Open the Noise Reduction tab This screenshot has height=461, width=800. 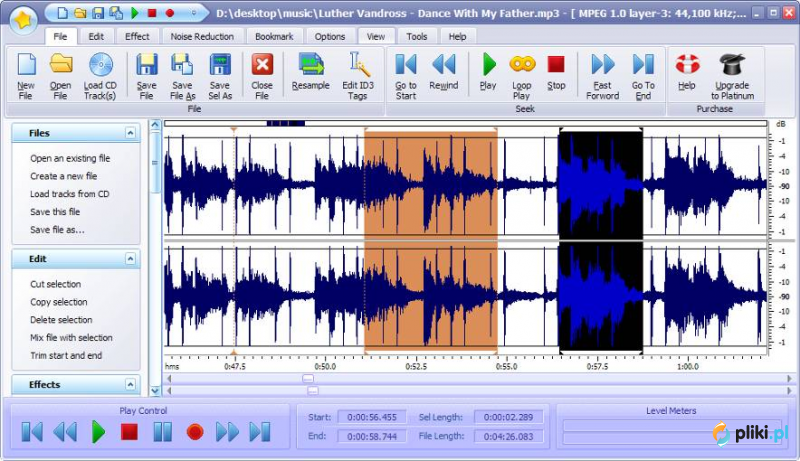tap(202, 37)
